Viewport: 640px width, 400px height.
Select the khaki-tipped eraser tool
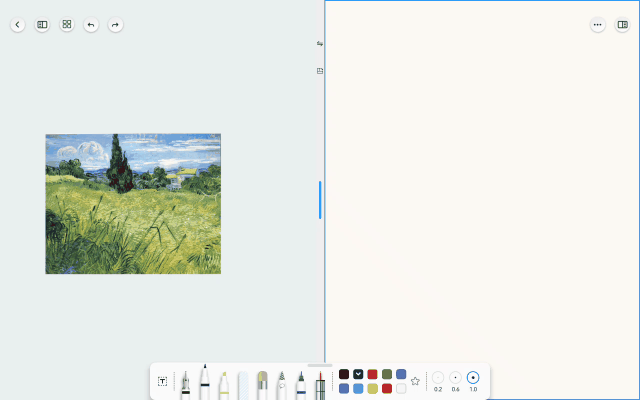pos(263,385)
